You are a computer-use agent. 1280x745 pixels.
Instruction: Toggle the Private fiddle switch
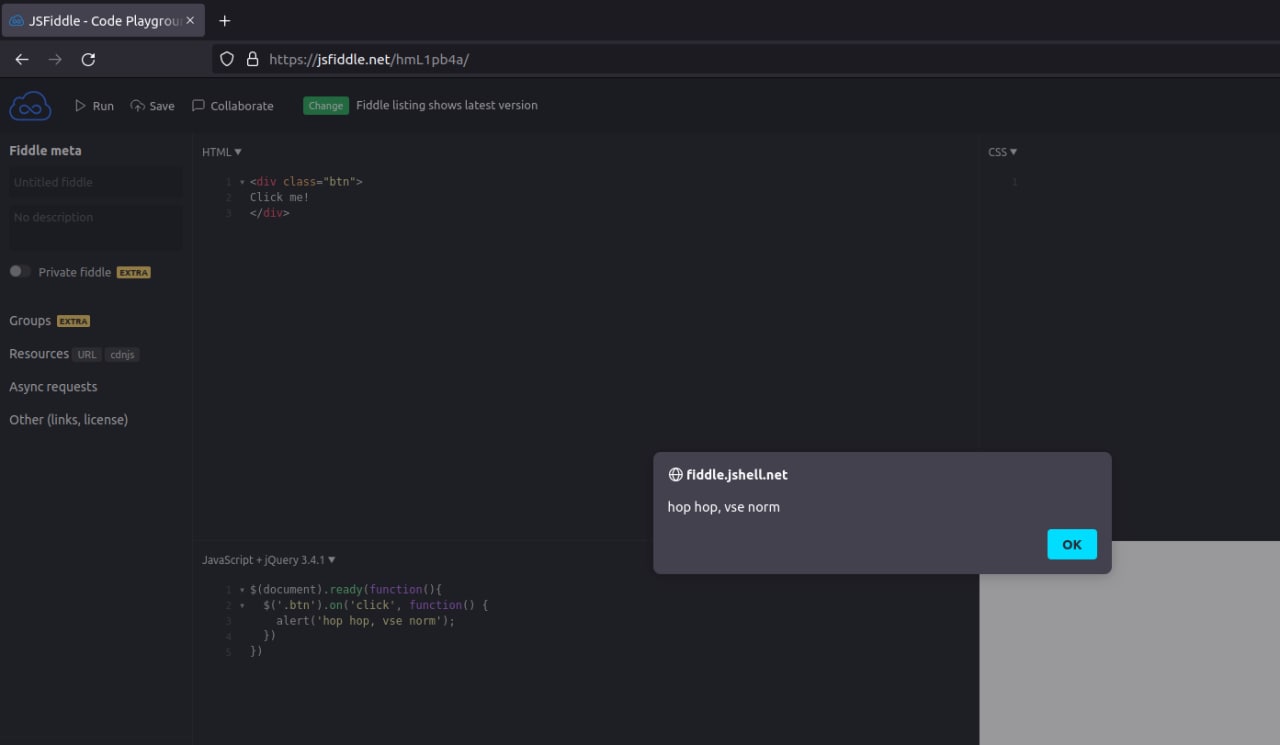point(20,271)
